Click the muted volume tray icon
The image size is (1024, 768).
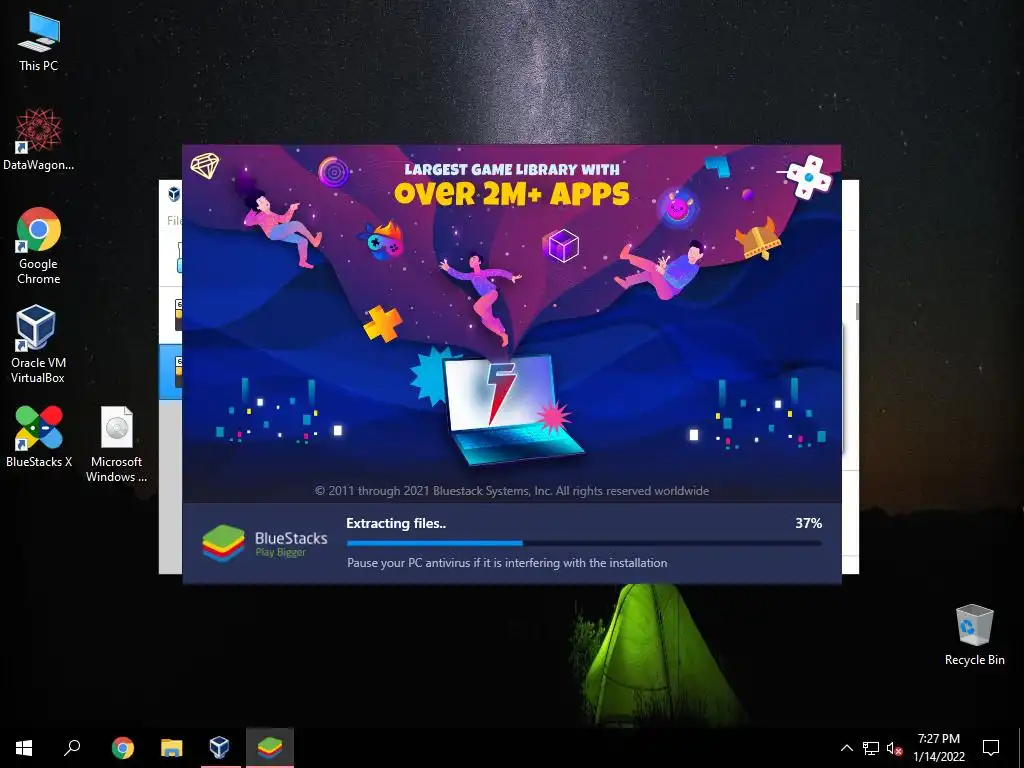coord(894,748)
